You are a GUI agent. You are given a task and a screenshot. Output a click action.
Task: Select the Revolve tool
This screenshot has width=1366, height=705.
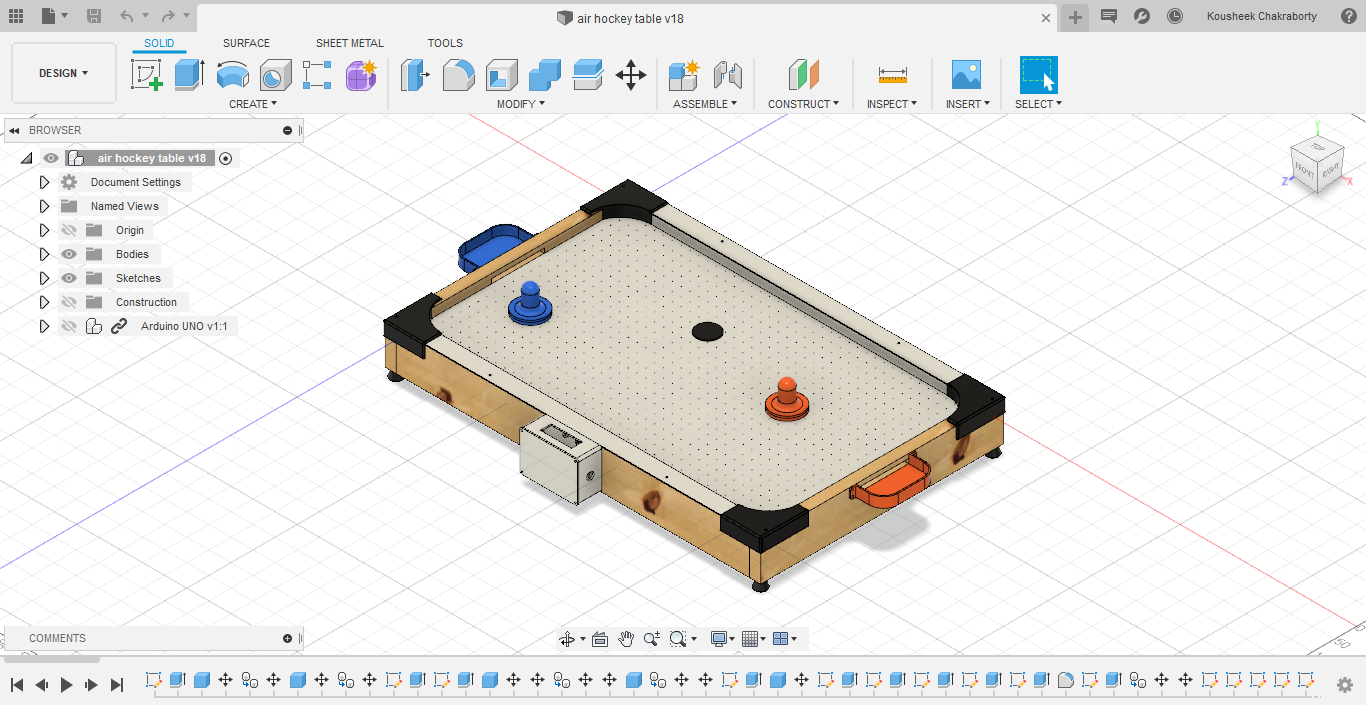232,75
